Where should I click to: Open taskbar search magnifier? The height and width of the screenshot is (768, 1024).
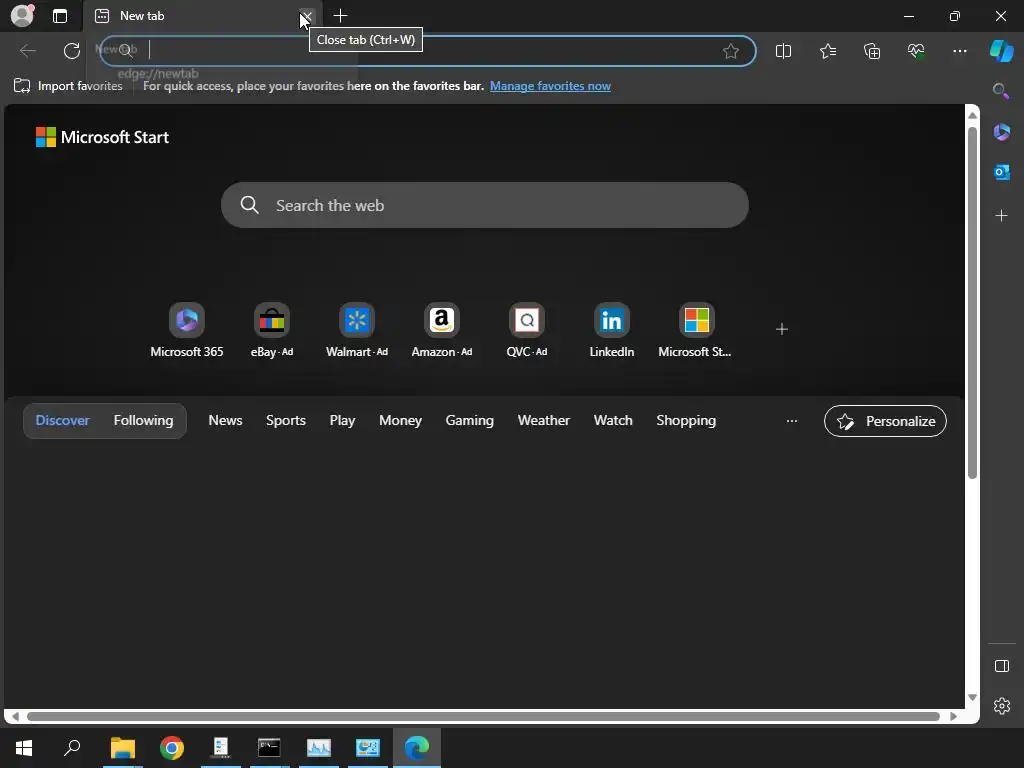[x=72, y=748]
